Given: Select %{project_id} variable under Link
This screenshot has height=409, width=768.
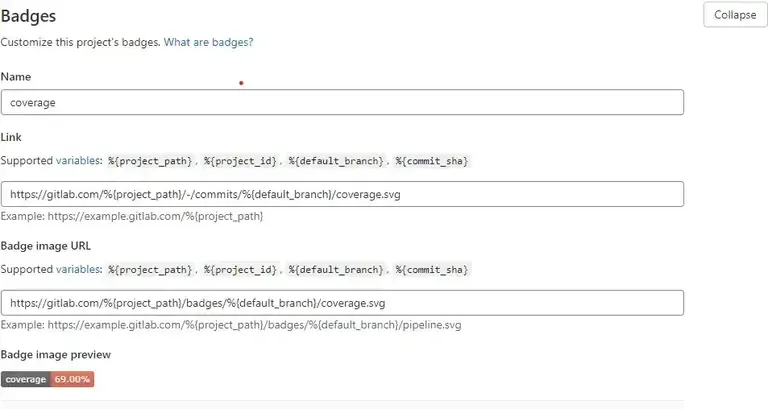Looking at the screenshot, I should pos(239,160).
